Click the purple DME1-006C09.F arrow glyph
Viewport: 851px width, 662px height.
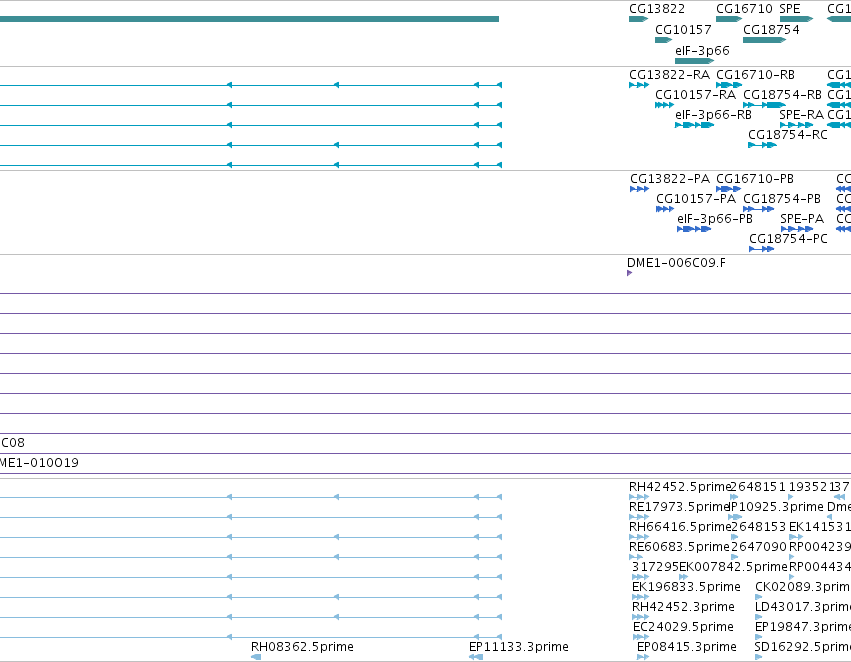tap(630, 273)
